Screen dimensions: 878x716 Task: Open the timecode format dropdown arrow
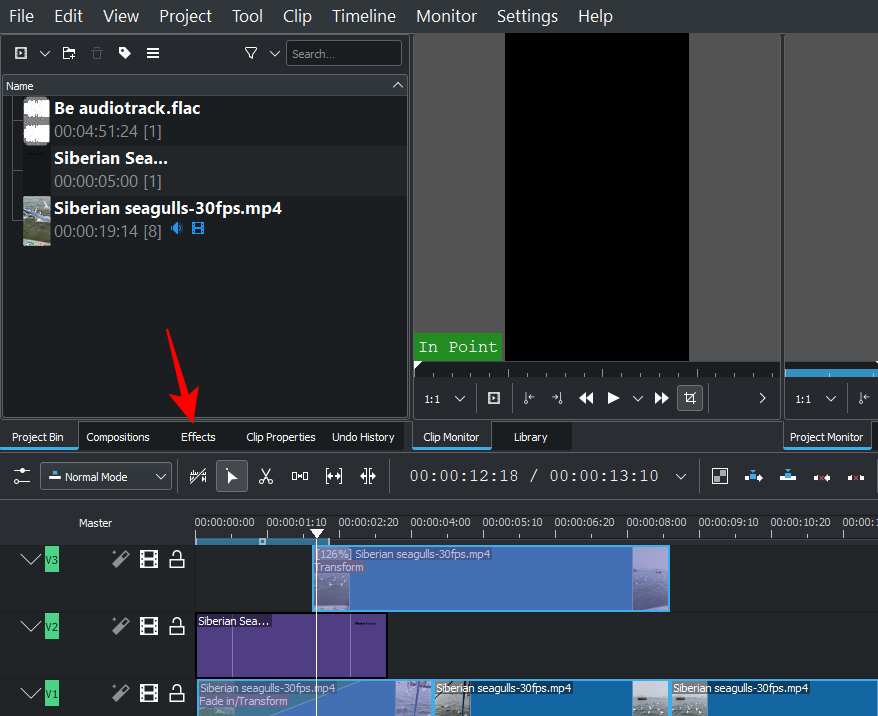point(681,477)
